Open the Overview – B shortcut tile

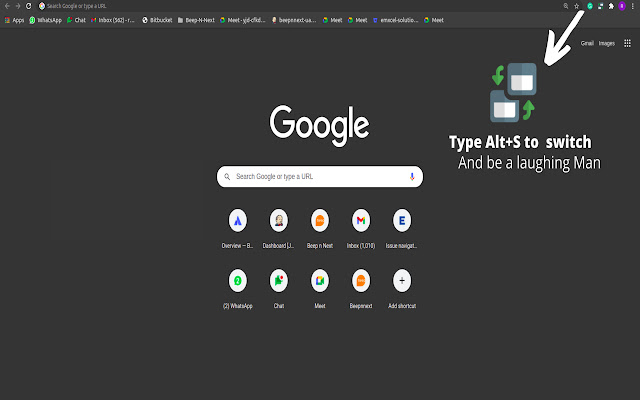(238, 229)
